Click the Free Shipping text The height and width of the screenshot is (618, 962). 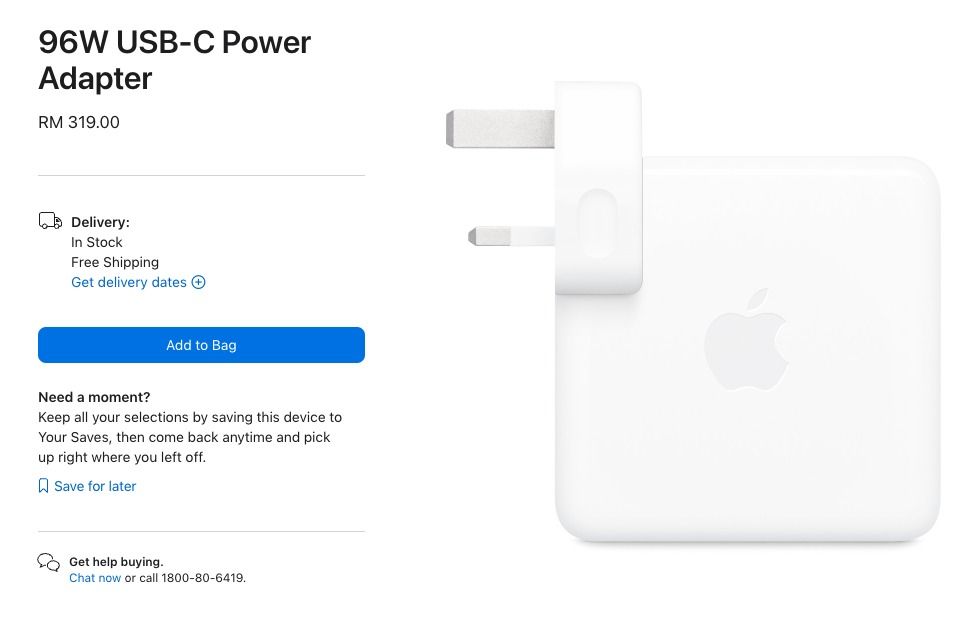pos(115,262)
